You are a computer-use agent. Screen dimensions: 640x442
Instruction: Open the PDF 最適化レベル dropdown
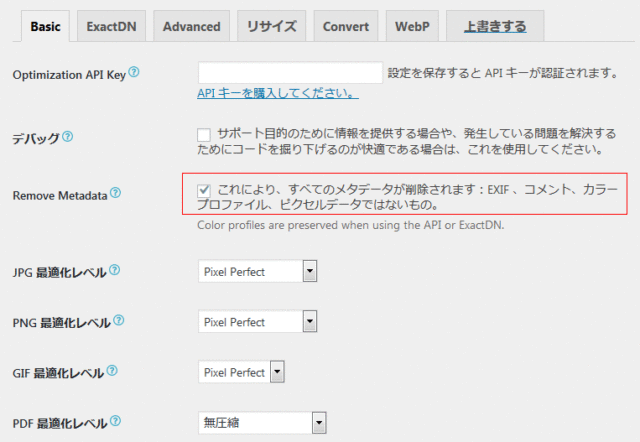tap(264, 423)
